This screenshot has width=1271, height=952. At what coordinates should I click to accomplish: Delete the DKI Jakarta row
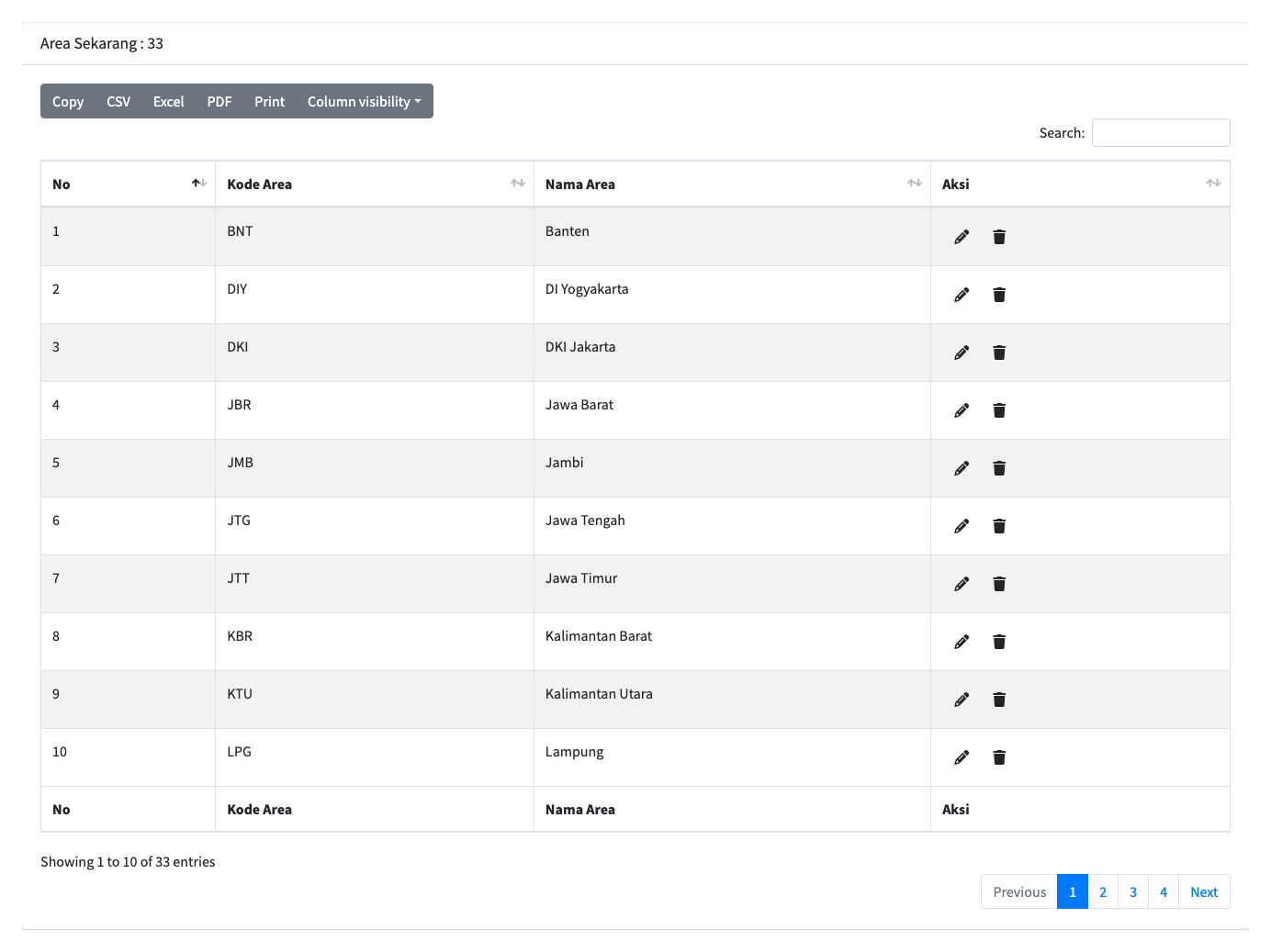point(999,353)
